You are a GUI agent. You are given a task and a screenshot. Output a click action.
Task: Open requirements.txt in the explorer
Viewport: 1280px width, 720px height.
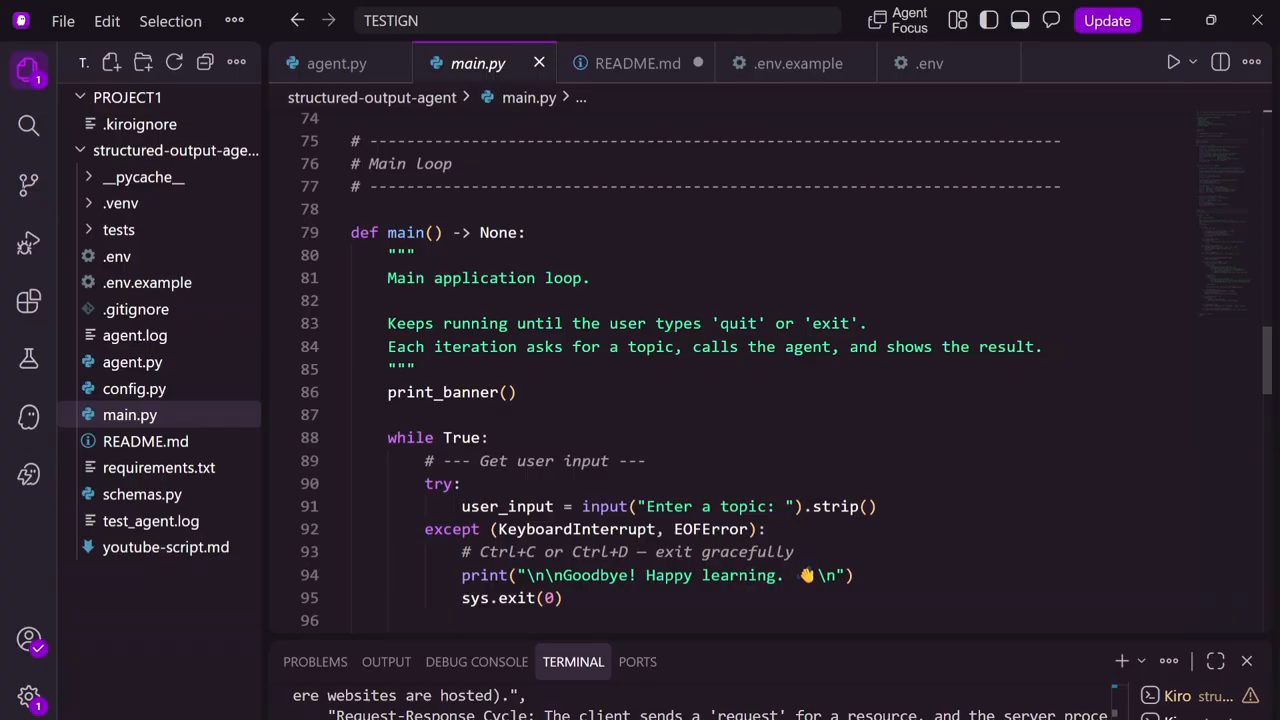(160, 468)
